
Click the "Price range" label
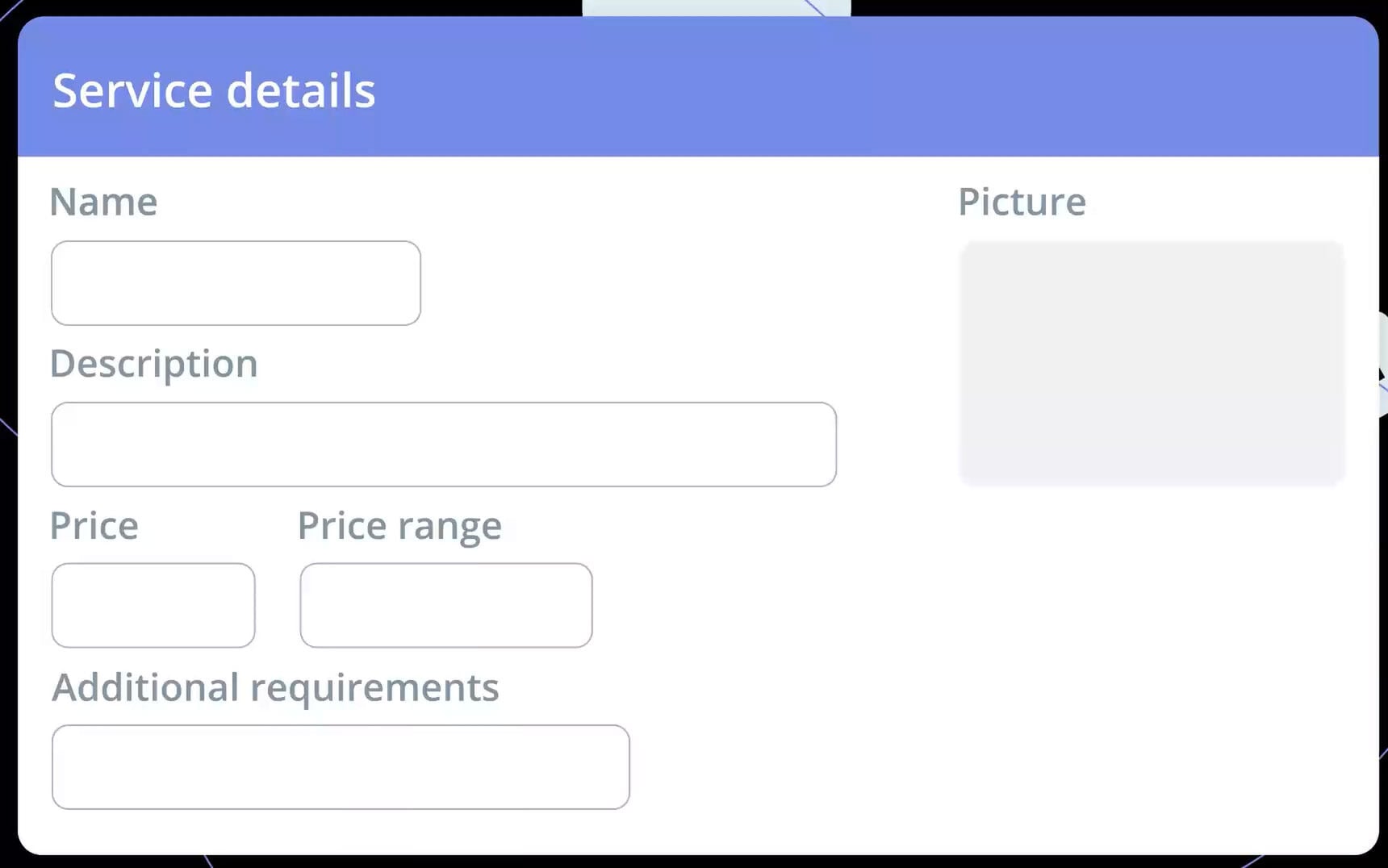(399, 526)
